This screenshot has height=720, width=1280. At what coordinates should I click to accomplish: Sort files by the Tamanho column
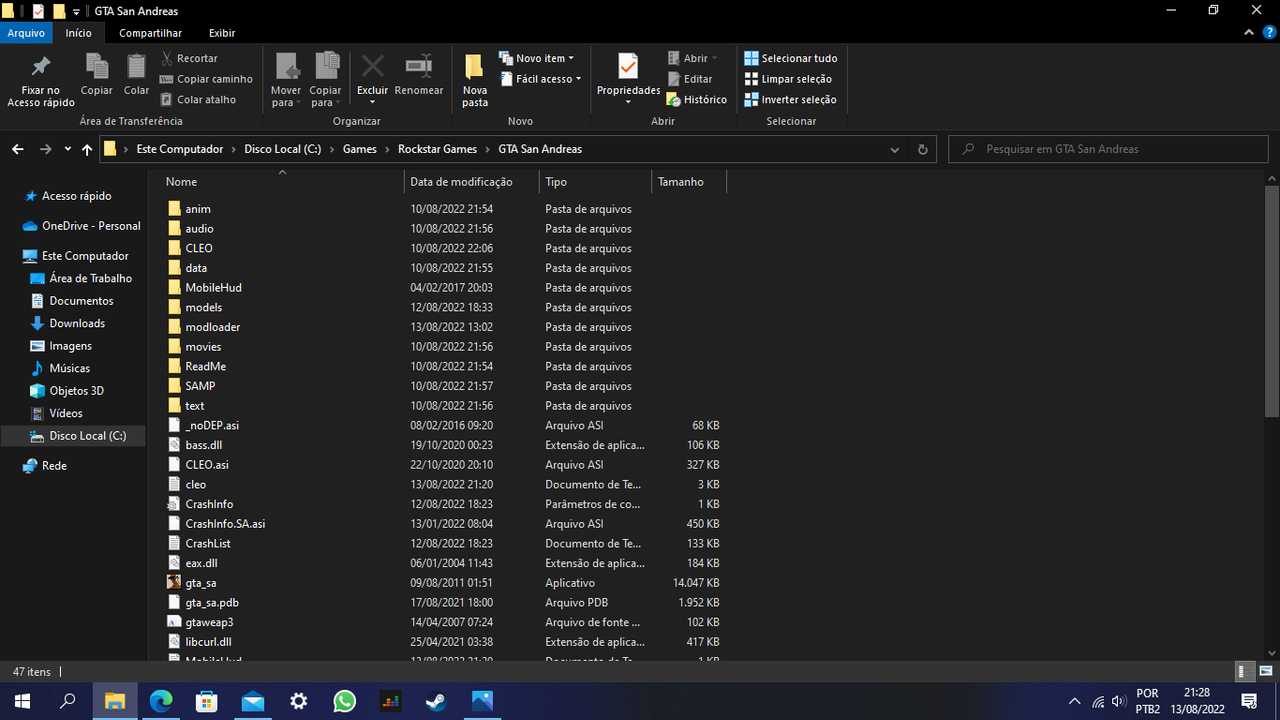689,182
